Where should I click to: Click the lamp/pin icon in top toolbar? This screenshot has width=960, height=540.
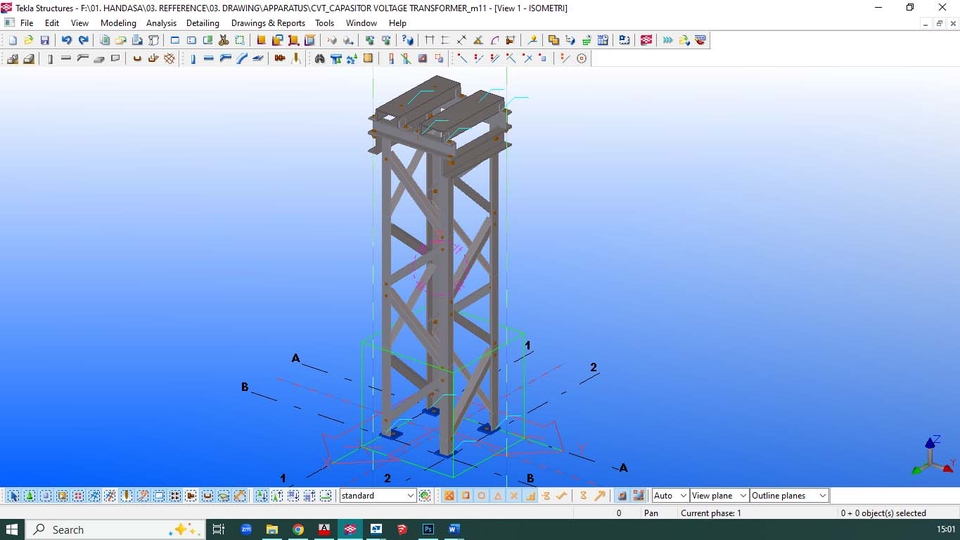[532, 40]
